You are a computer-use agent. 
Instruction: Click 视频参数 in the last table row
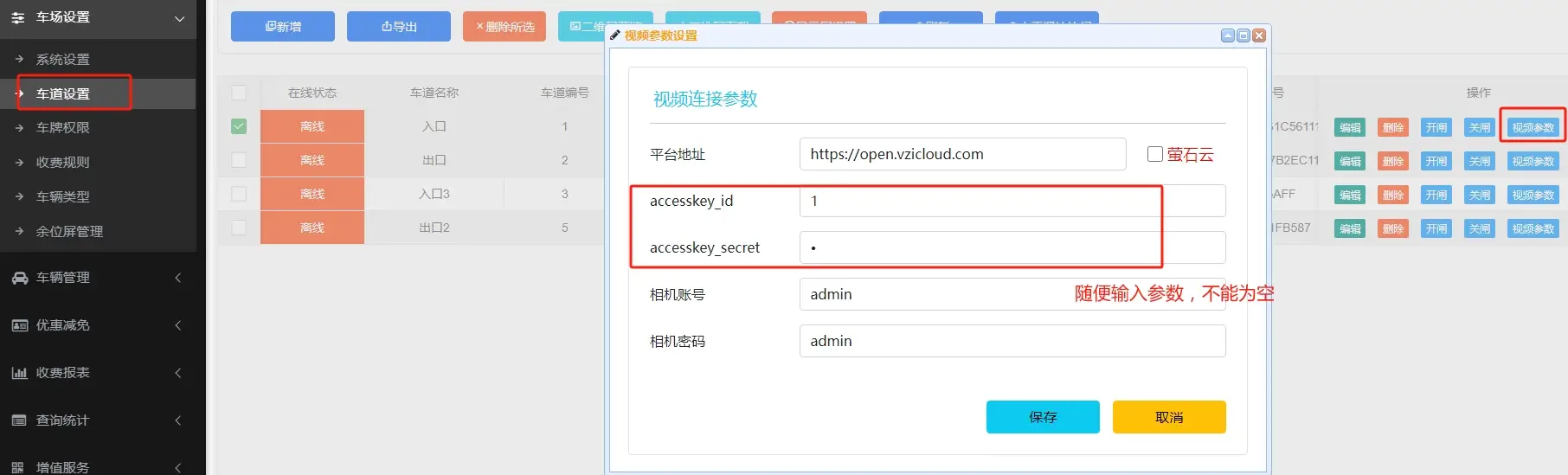pos(1533,228)
